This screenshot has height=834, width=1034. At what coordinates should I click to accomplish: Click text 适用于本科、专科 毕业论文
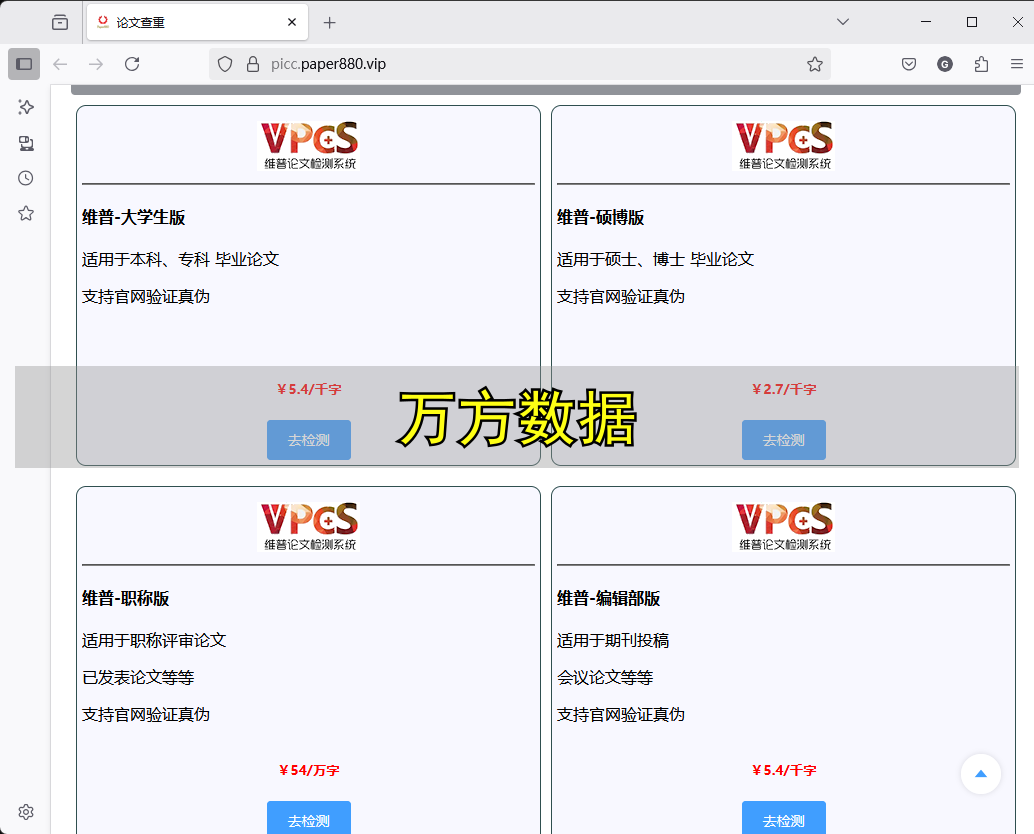[x=181, y=260]
